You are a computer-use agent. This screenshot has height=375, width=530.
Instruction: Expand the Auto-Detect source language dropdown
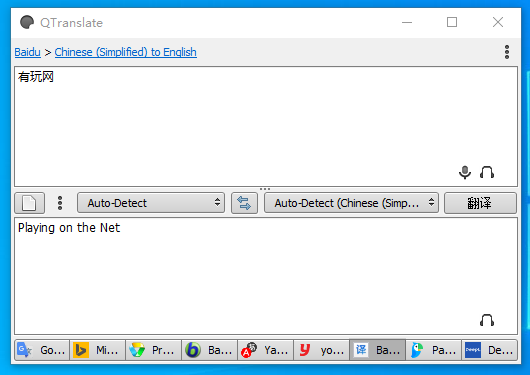click(x=151, y=203)
